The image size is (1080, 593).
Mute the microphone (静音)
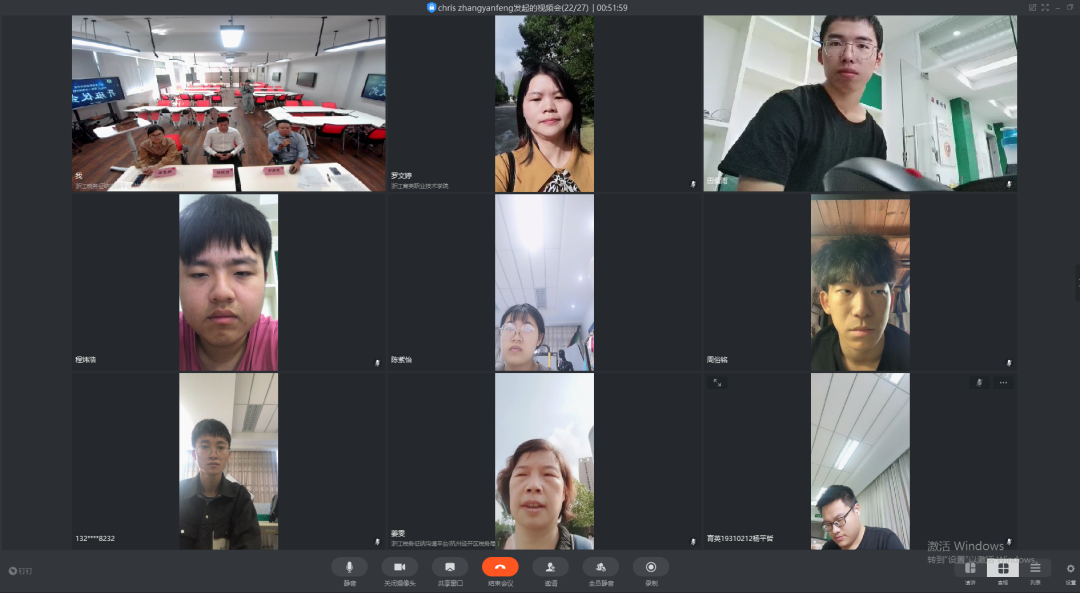tap(349, 567)
